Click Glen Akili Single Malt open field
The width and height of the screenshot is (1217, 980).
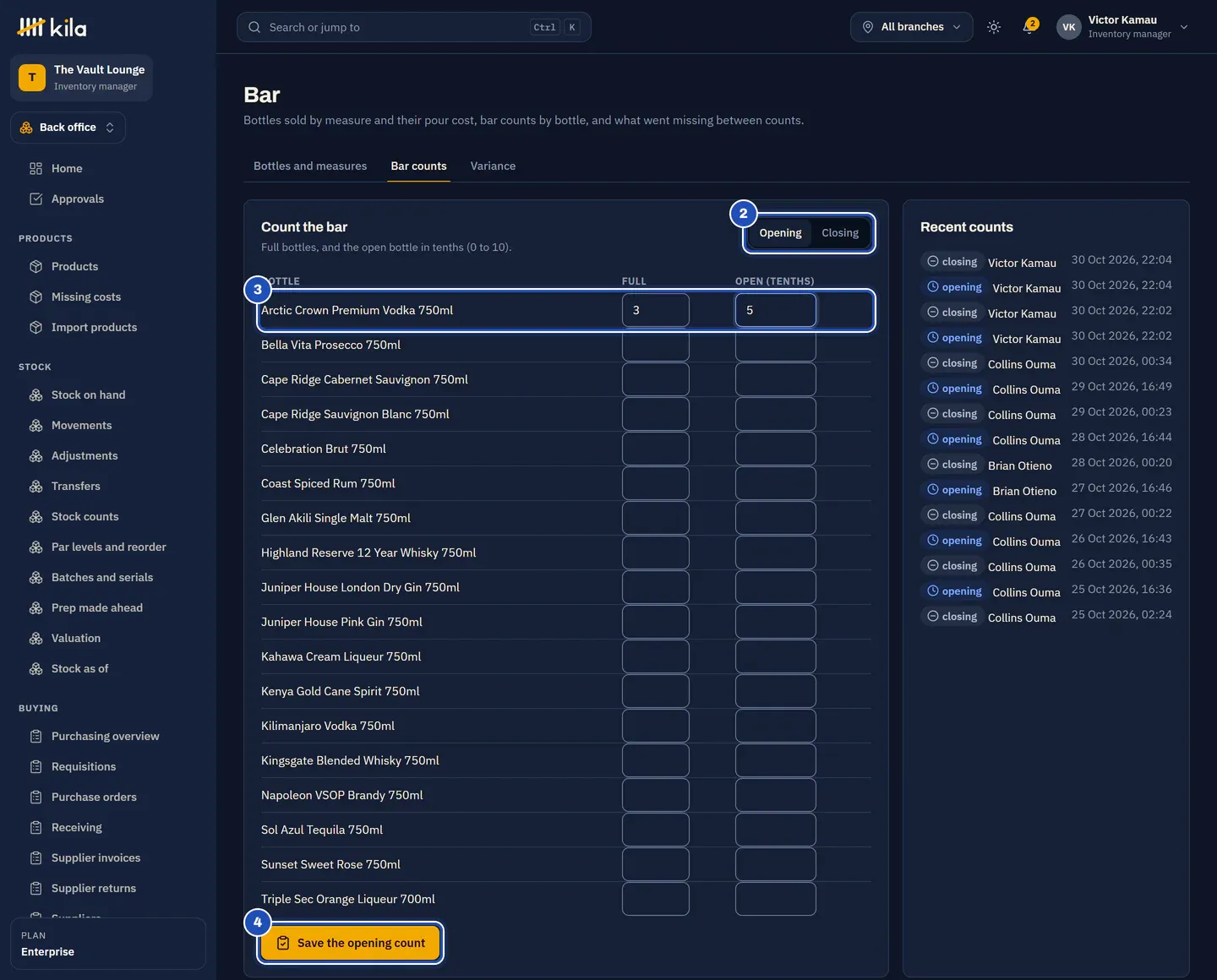[x=776, y=518]
